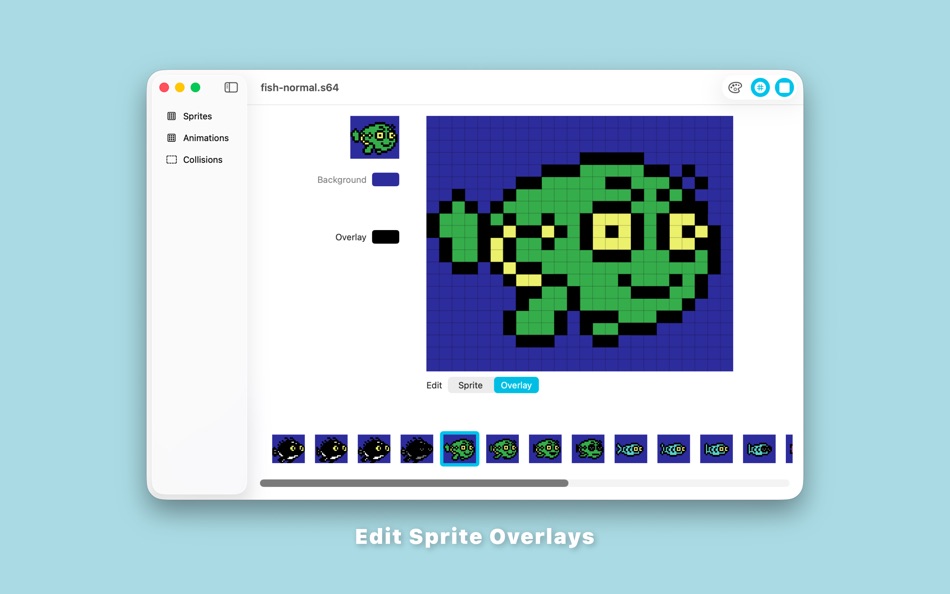Click the fish sprite preview image
The width and height of the screenshot is (950, 594).
click(375, 137)
